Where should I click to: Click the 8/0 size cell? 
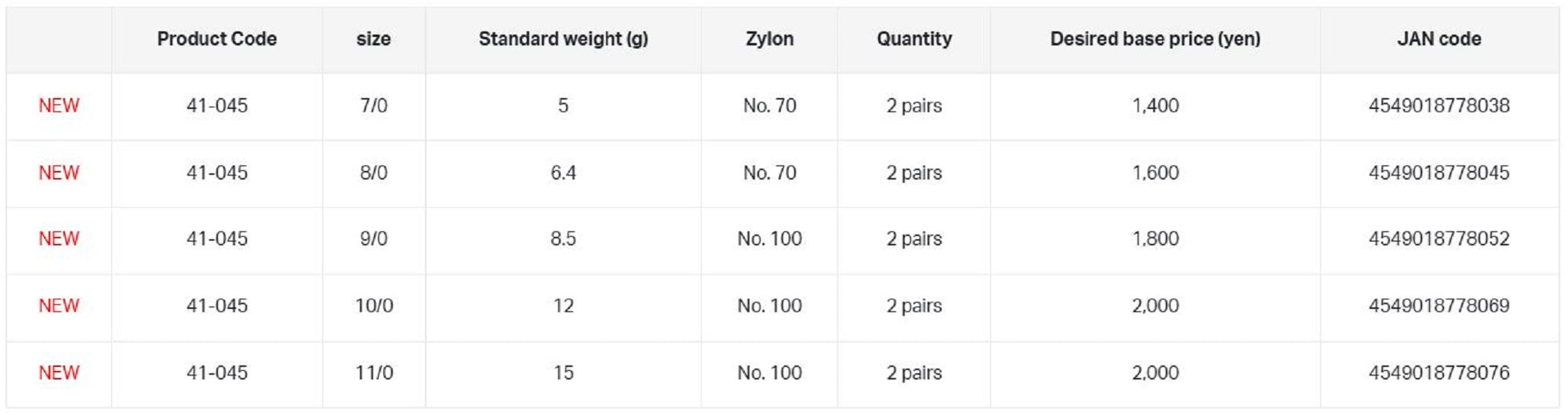(x=374, y=172)
